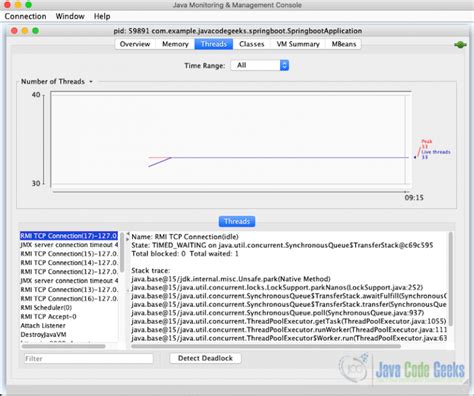Screen dimensions: 474x396
Task: Expand the Number of Threads chart selector
Action: coord(57,81)
